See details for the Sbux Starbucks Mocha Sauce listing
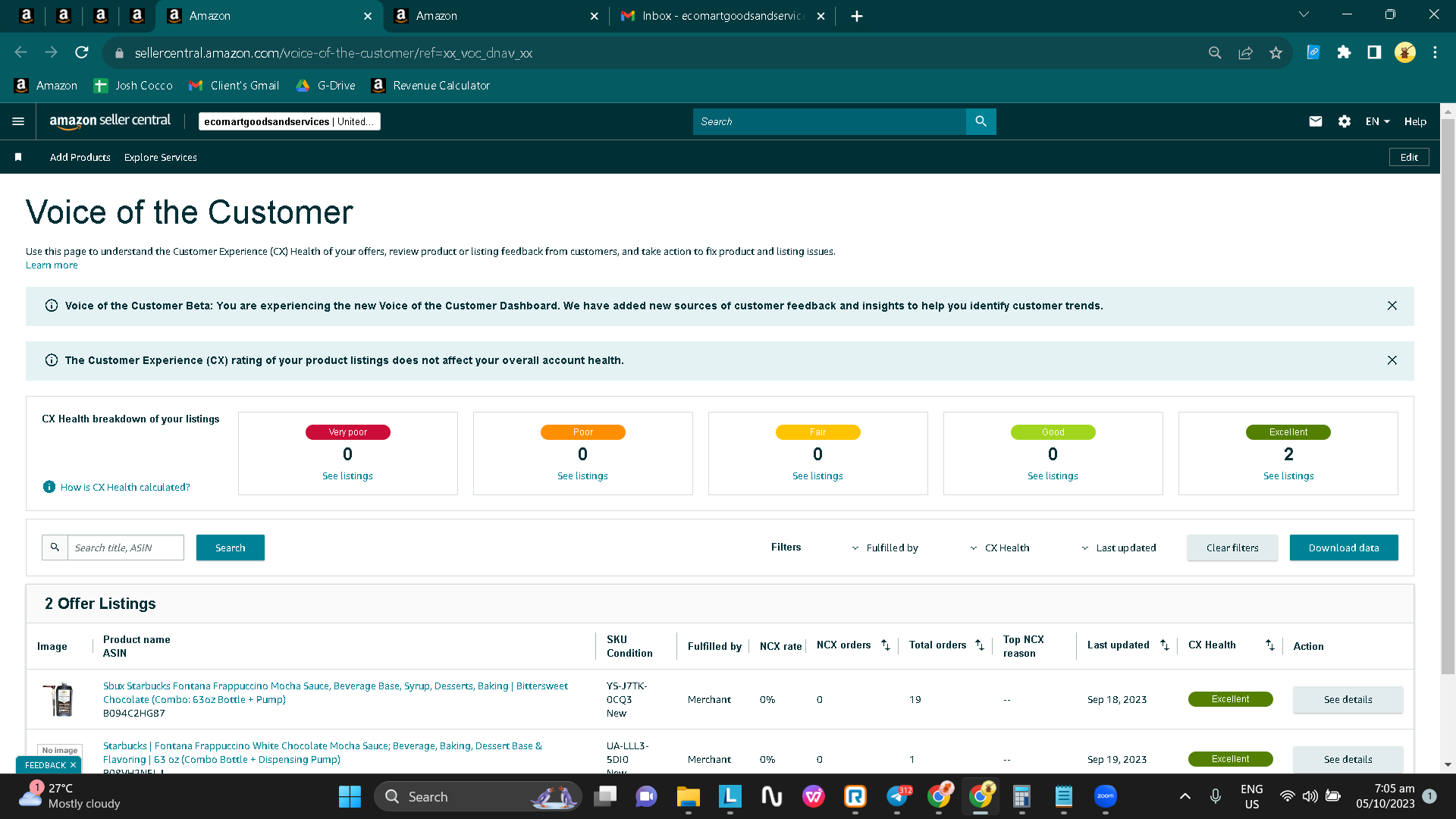This screenshot has height=819, width=1456. tap(1348, 699)
